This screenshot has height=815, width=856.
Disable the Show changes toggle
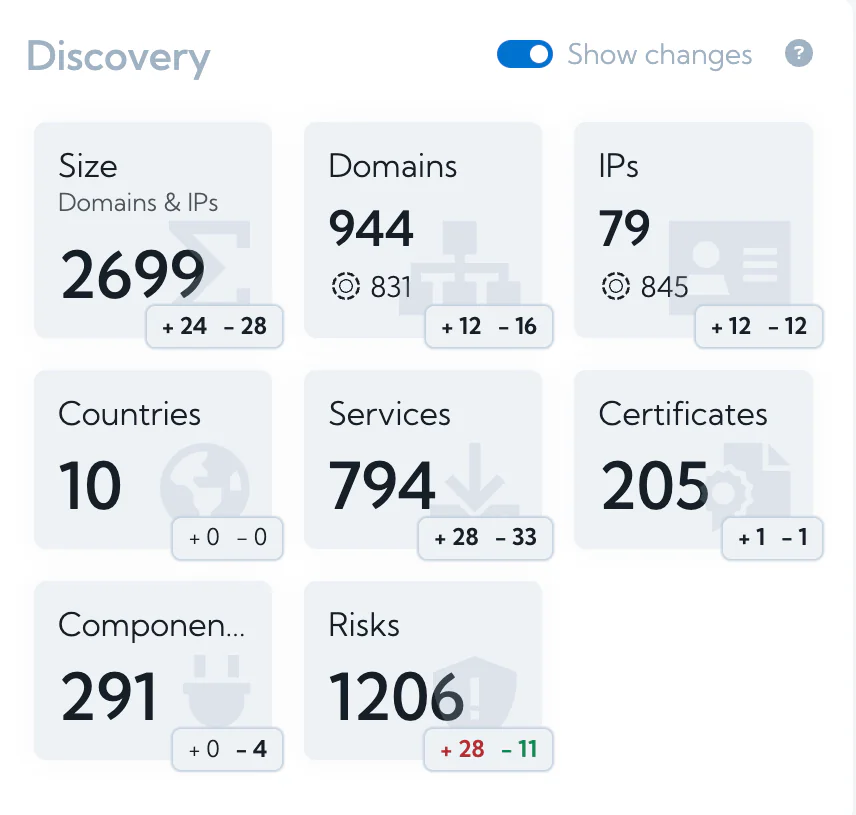525,54
